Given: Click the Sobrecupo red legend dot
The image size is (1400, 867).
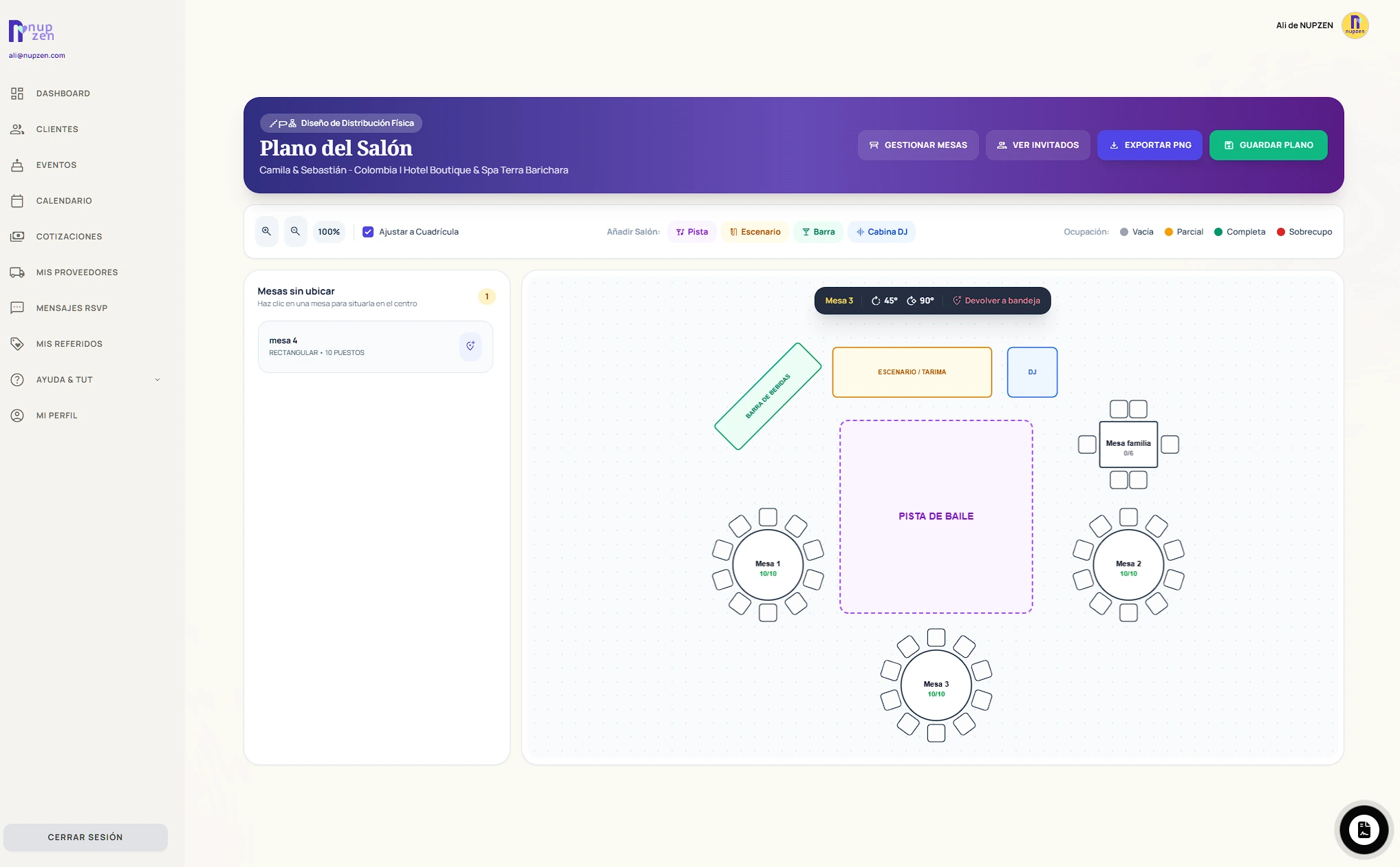Looking at the screenshot, I should tap(1281, 232).
